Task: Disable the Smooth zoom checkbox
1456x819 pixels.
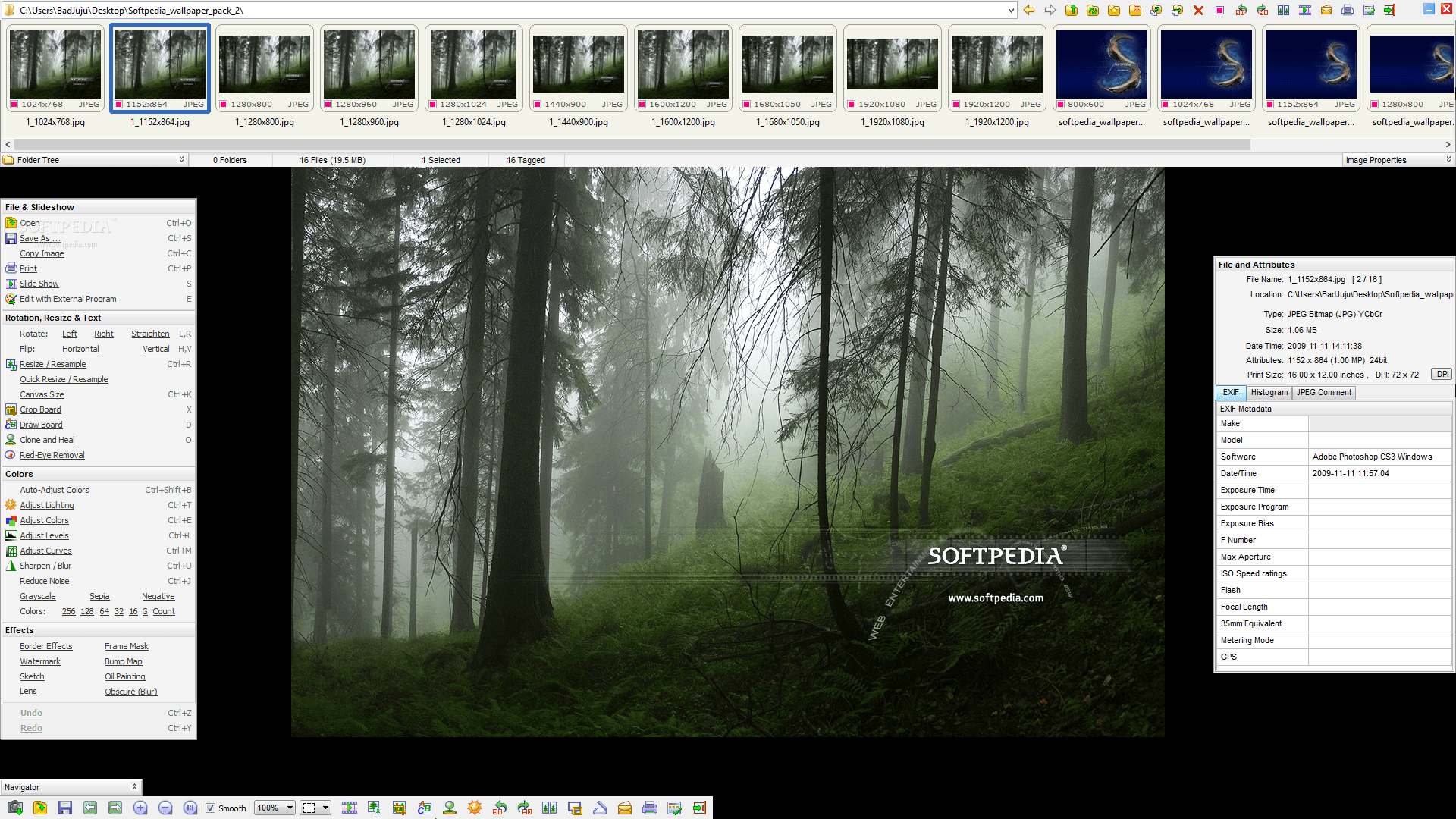Action: 211,808
